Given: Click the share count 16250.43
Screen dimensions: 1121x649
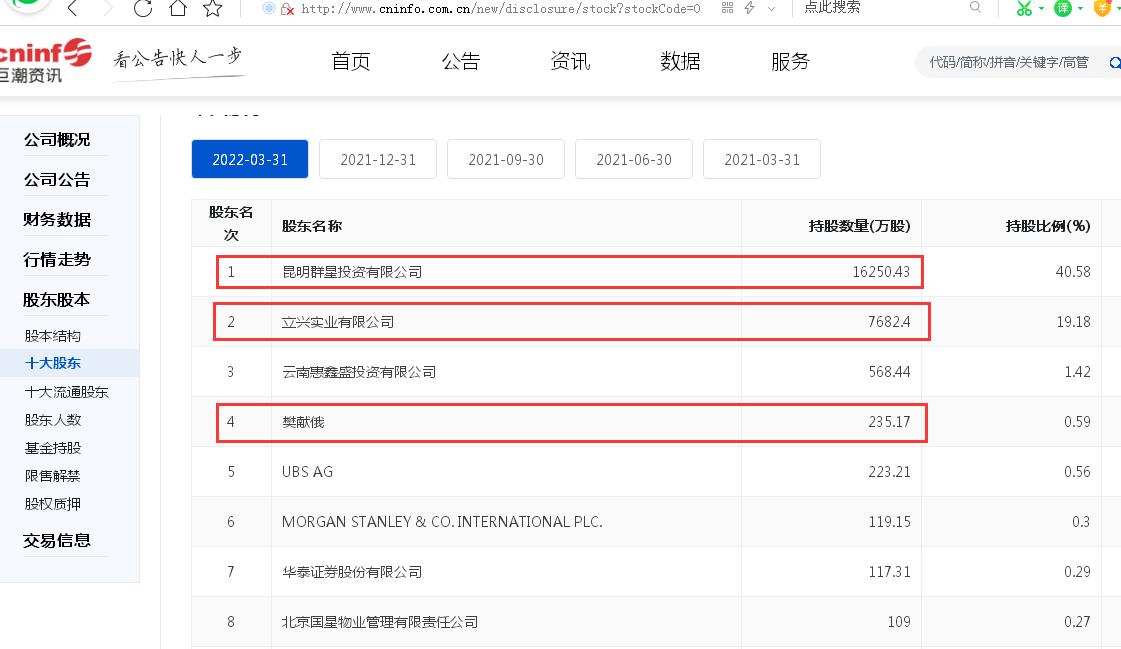Looking at the screenshot, I should pyautogui.click(x=882, y=272).
